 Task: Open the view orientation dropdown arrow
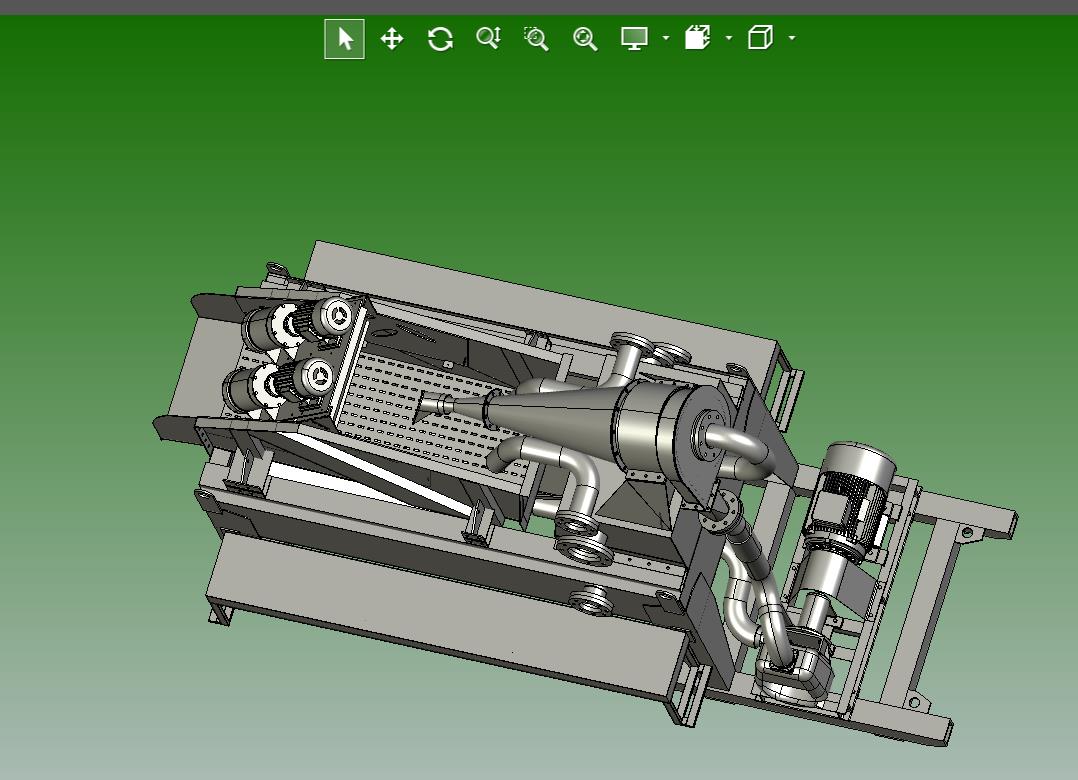tap(791, 38)
